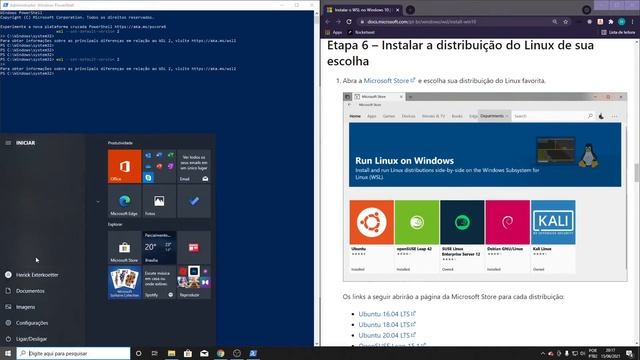Open Microsoft Store taskbar icon
Viewport: 640px width, 360px height.
(x=188, y=353)
